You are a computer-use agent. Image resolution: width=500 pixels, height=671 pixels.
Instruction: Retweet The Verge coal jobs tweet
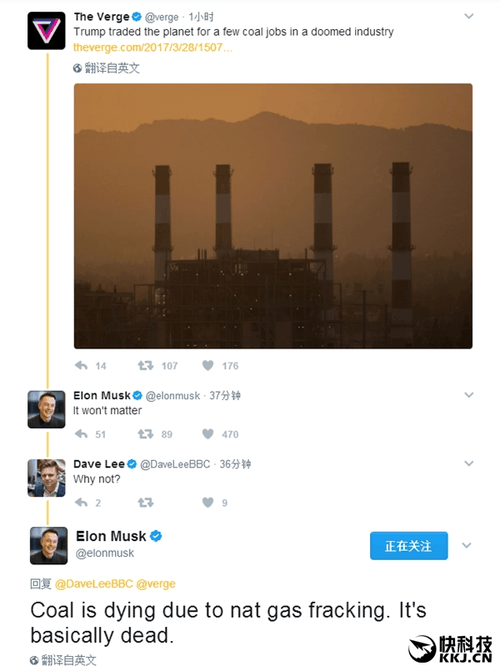146,365
